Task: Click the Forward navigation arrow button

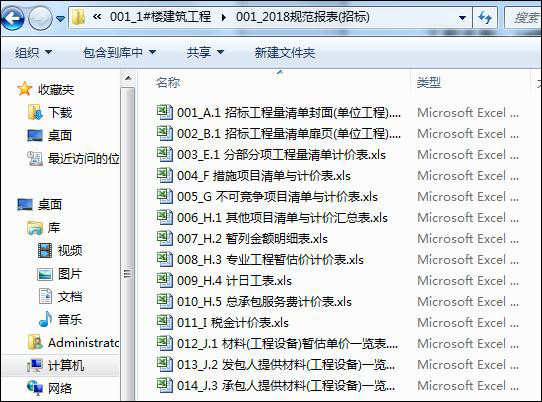Action: coord(40,18)
